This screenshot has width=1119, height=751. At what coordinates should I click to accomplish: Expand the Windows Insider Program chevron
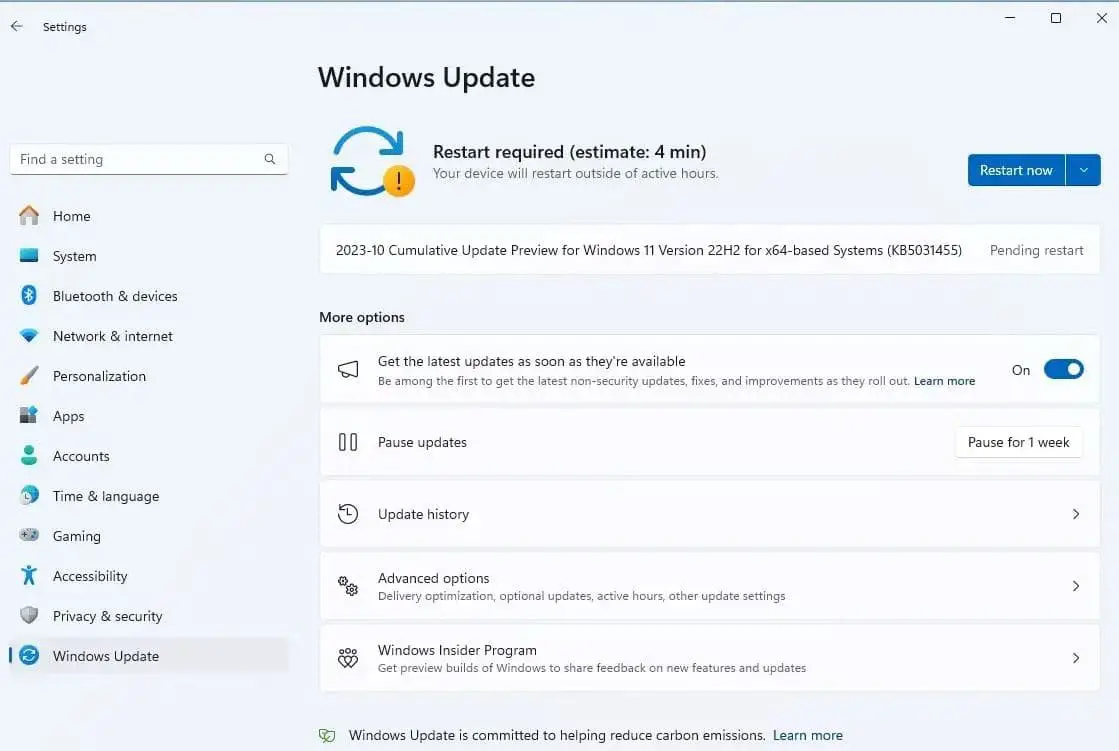[1076, 658]
